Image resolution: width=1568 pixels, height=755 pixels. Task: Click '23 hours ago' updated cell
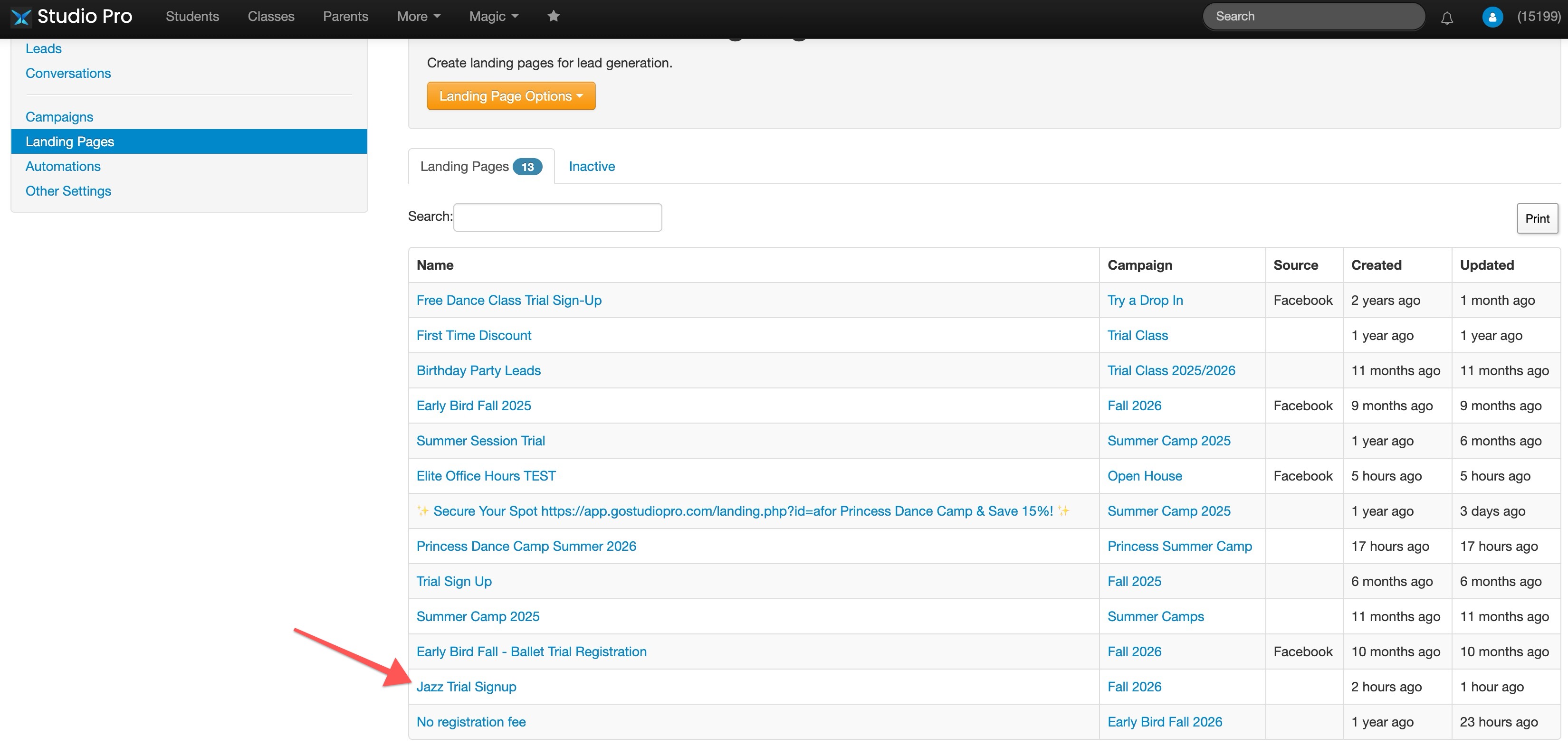pyautogui.click(x=1499, y=722)
